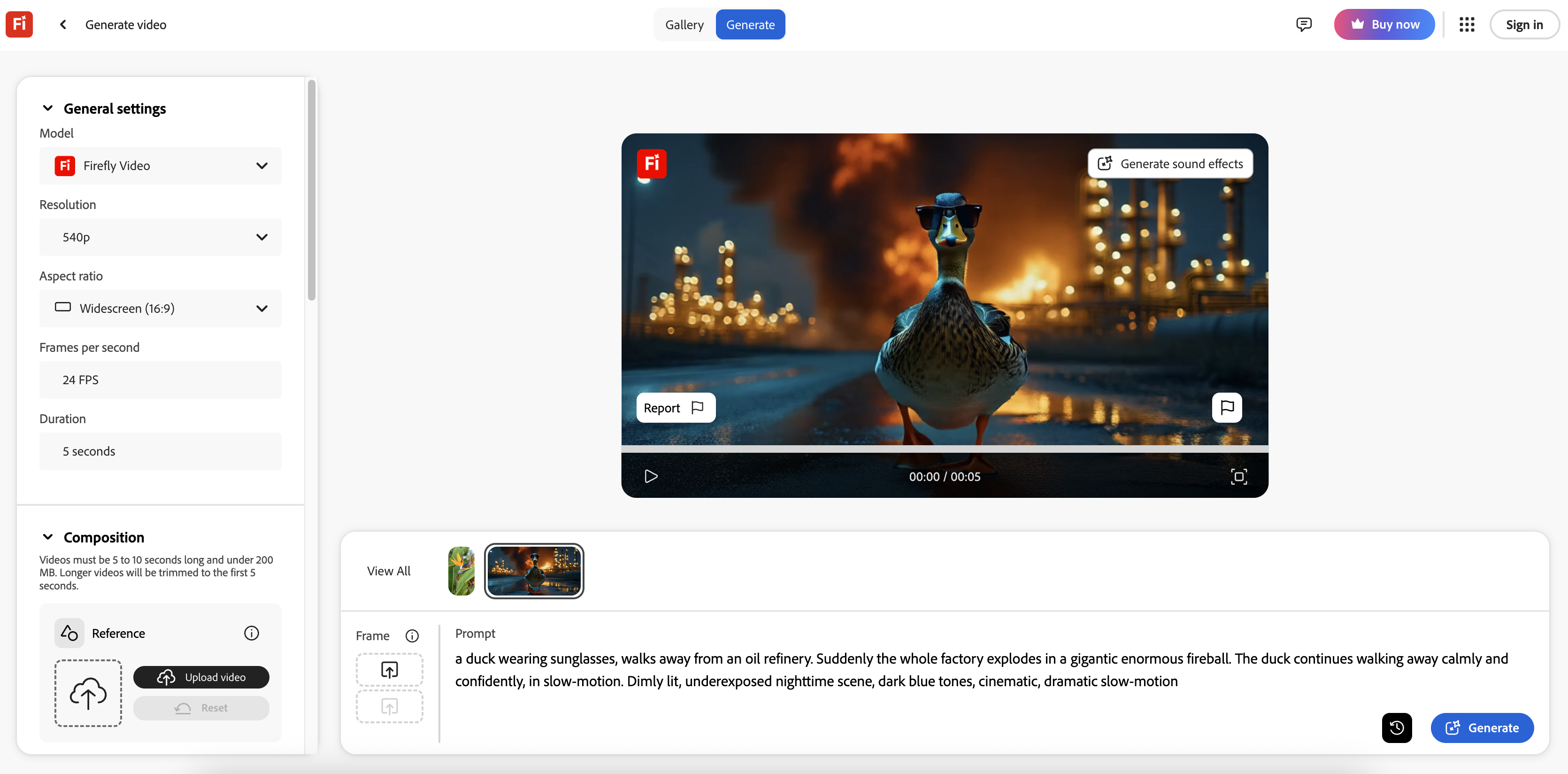The height and width of the screenshot is (774, 1568).
Task: Click the Firefly logo icon
Action: (19, 24)
